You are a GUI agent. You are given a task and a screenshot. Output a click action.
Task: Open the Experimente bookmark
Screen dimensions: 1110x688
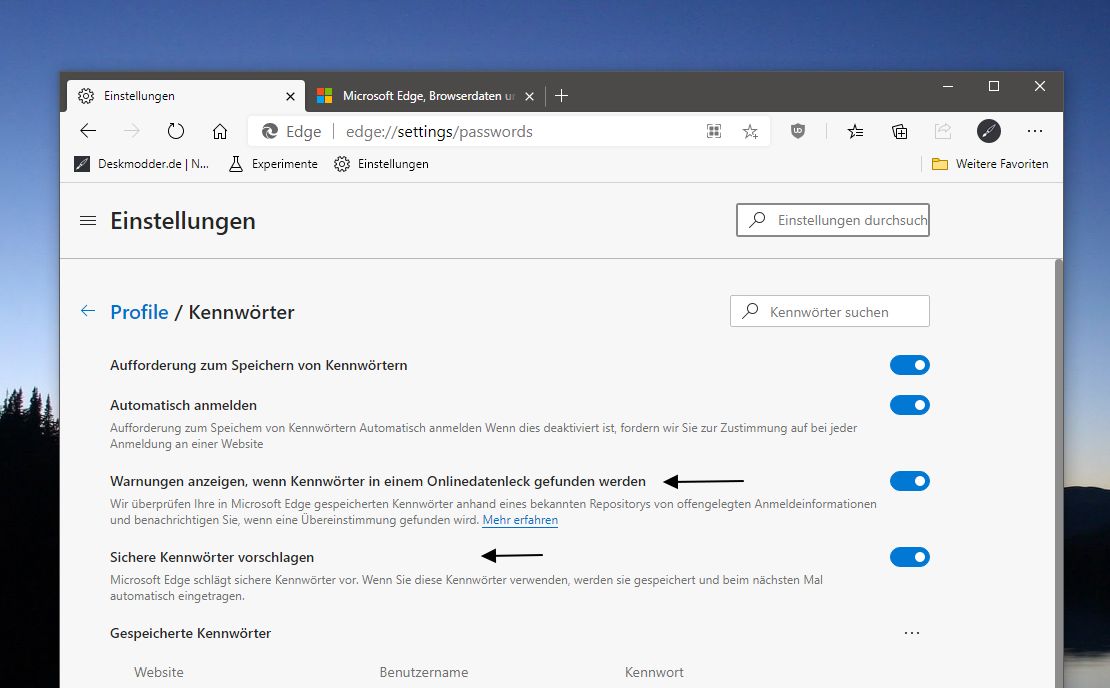tap(273, 164)
